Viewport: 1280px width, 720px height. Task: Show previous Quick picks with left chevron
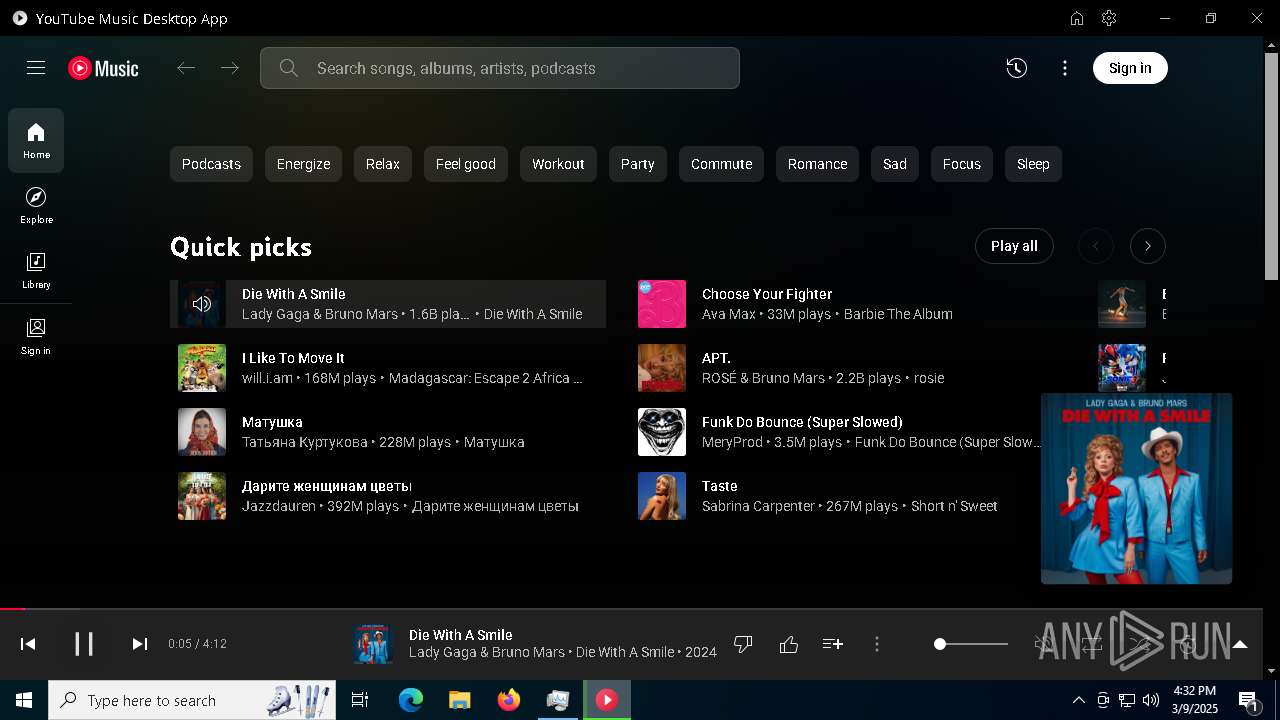1096,246
